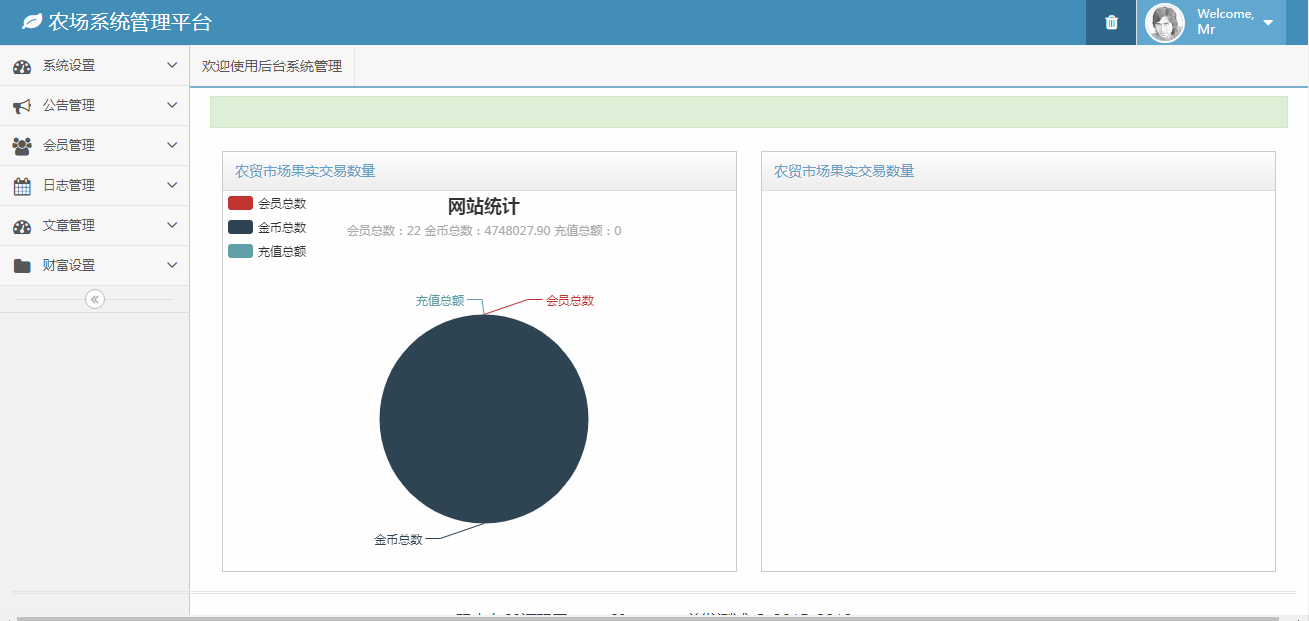Open the Welcome Mr user dropdown
The image size is (1309, 621).
(1267, 23)
